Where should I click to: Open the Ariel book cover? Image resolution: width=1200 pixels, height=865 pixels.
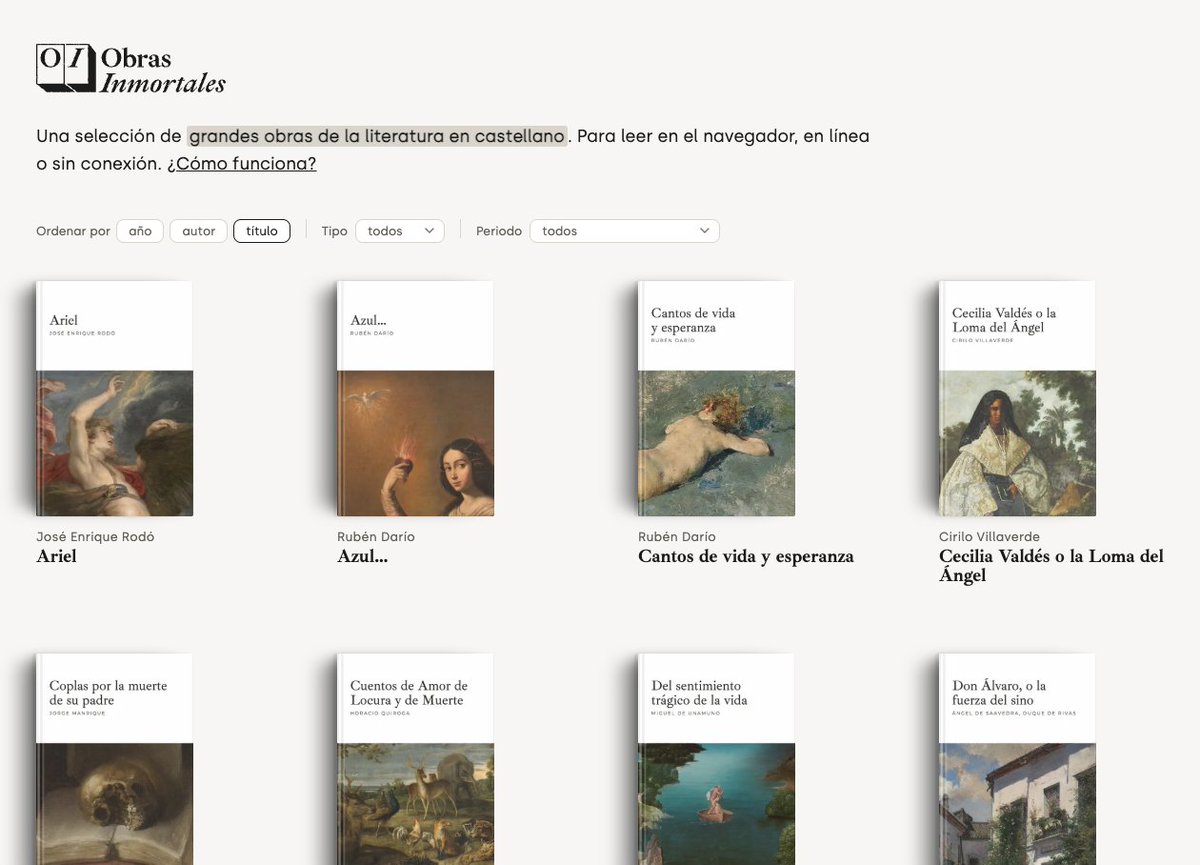(x=114, y=398)
